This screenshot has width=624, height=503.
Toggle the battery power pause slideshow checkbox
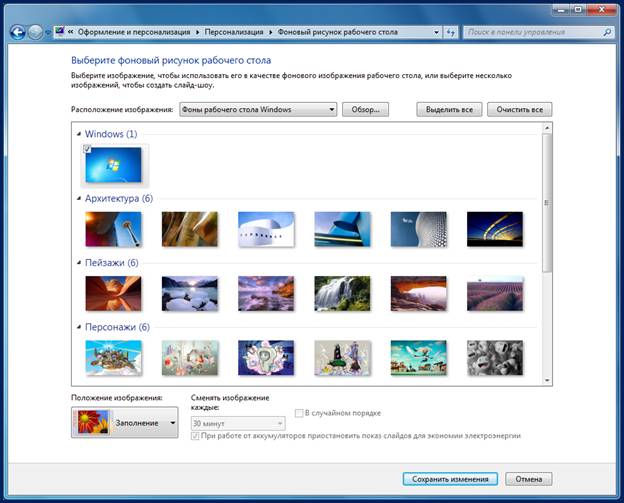195,436
